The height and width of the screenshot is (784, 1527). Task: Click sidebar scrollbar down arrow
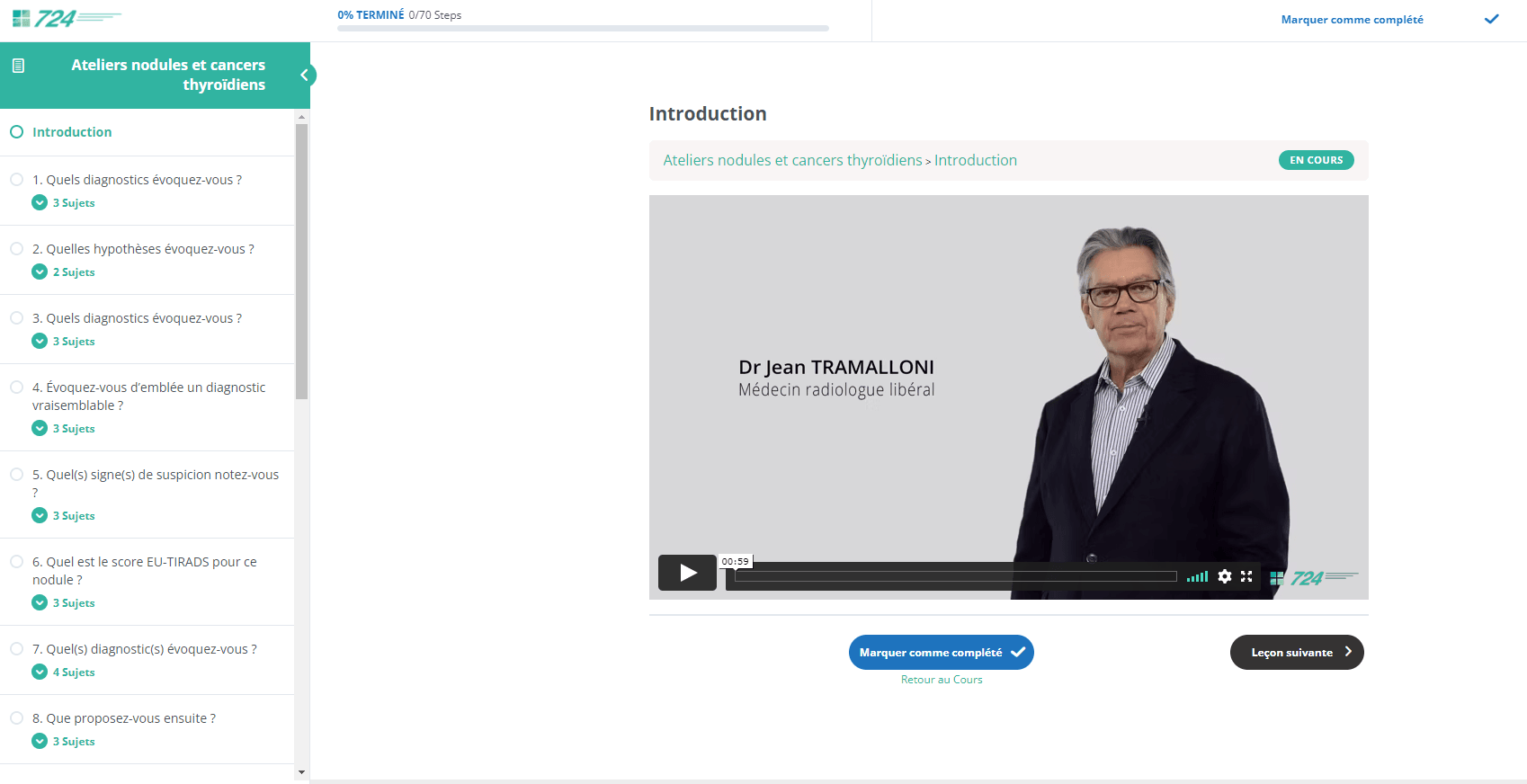(x=301, y=772)
